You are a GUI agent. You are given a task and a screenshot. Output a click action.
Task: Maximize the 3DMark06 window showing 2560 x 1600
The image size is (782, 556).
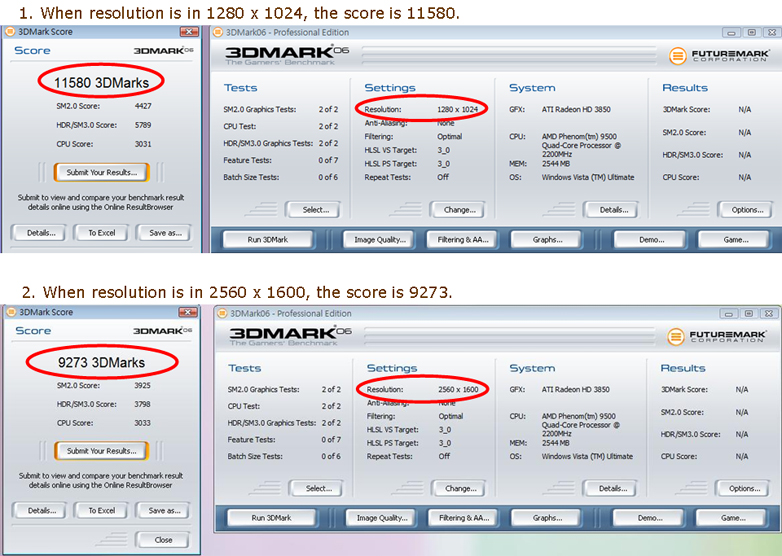pyautogui.click(x=749, y=314)
